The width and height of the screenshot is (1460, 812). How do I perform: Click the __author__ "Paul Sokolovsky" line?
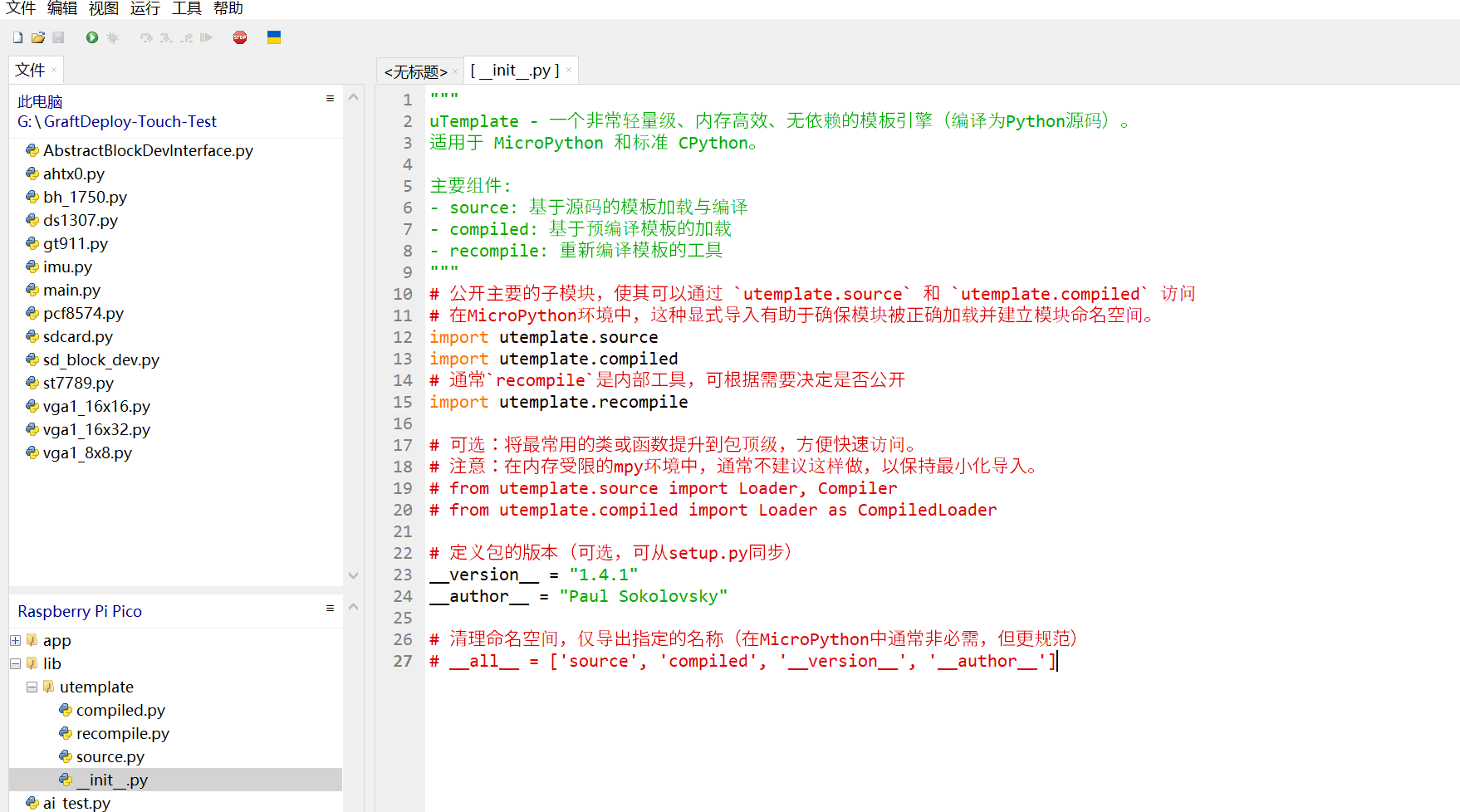[579, 596]
